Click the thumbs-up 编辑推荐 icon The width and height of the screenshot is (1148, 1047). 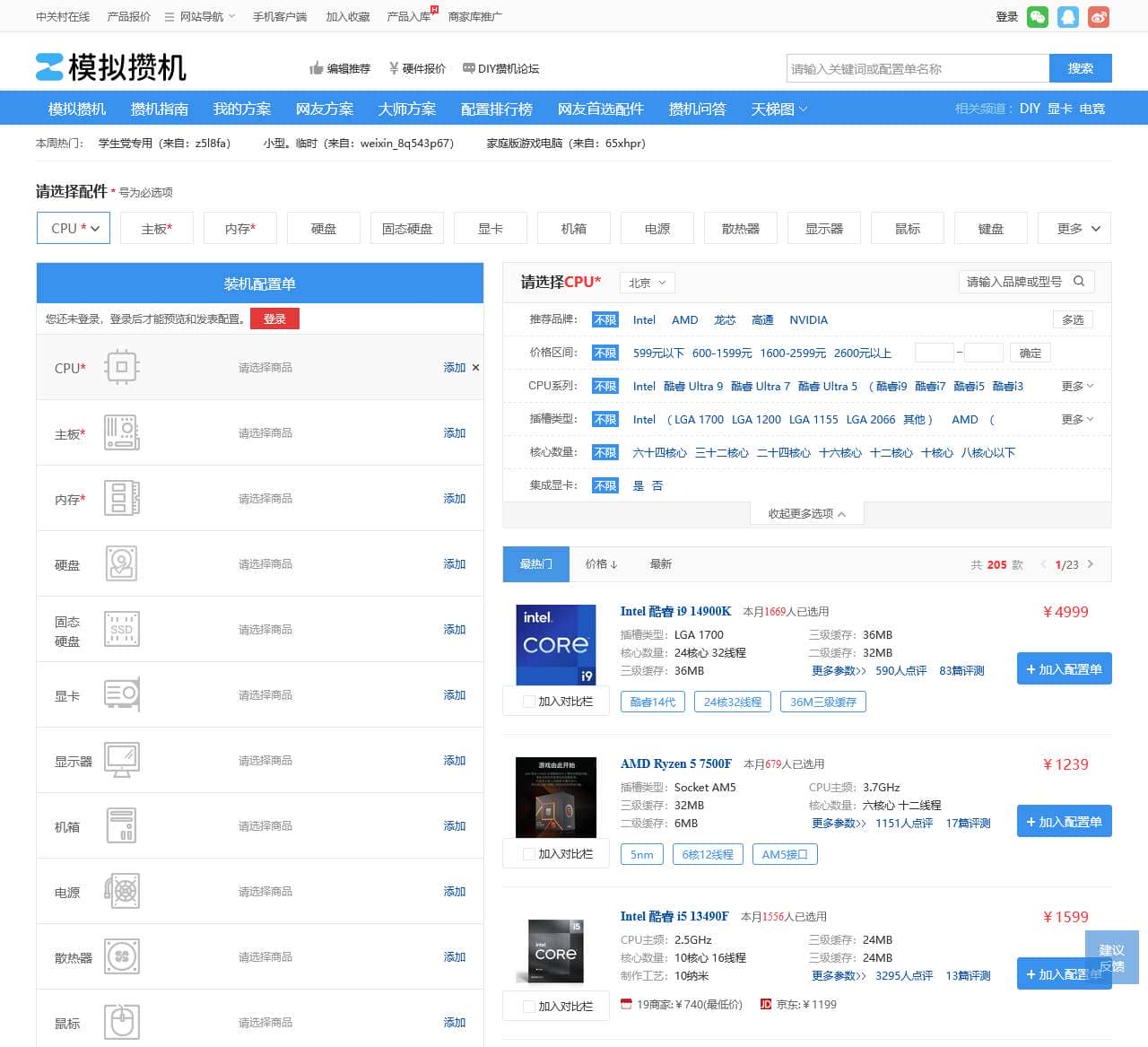point(316,68)
